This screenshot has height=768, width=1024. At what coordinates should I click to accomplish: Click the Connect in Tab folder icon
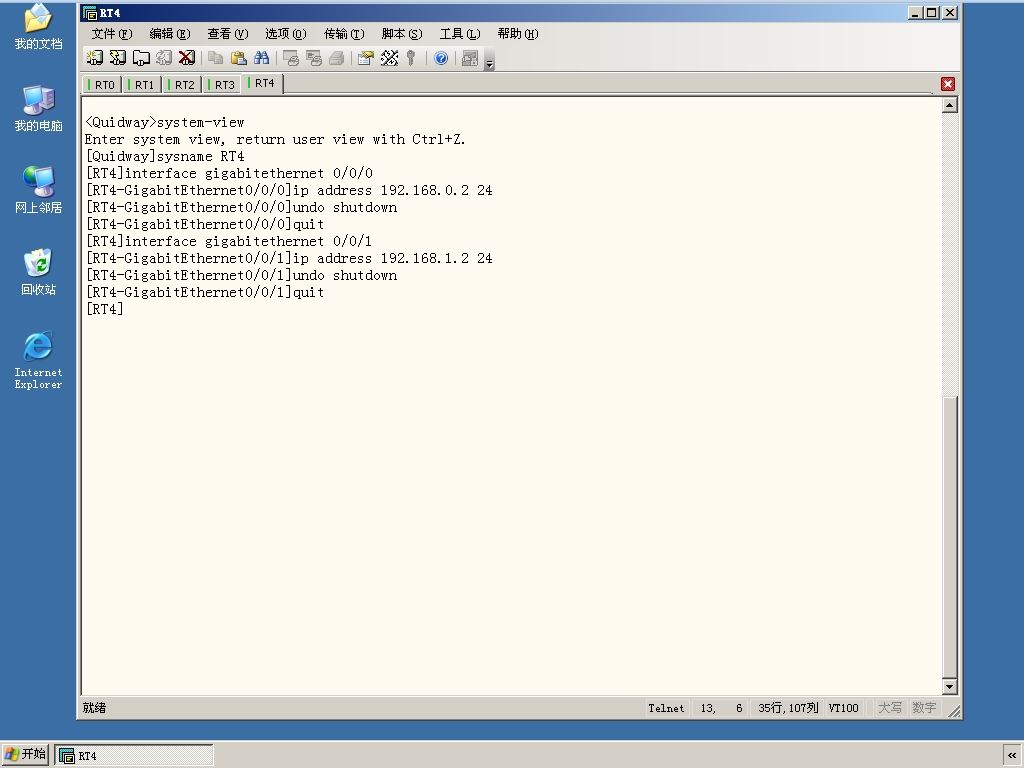(x=141, y=58)
